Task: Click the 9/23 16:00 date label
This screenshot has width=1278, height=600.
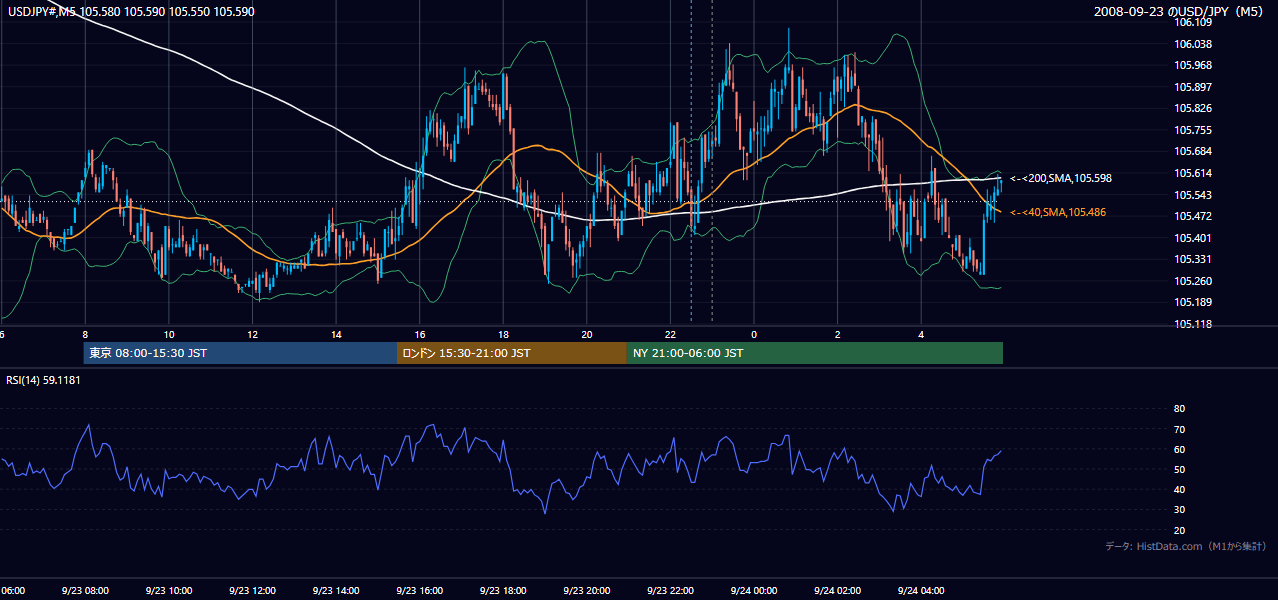Action: pos(420,590)
